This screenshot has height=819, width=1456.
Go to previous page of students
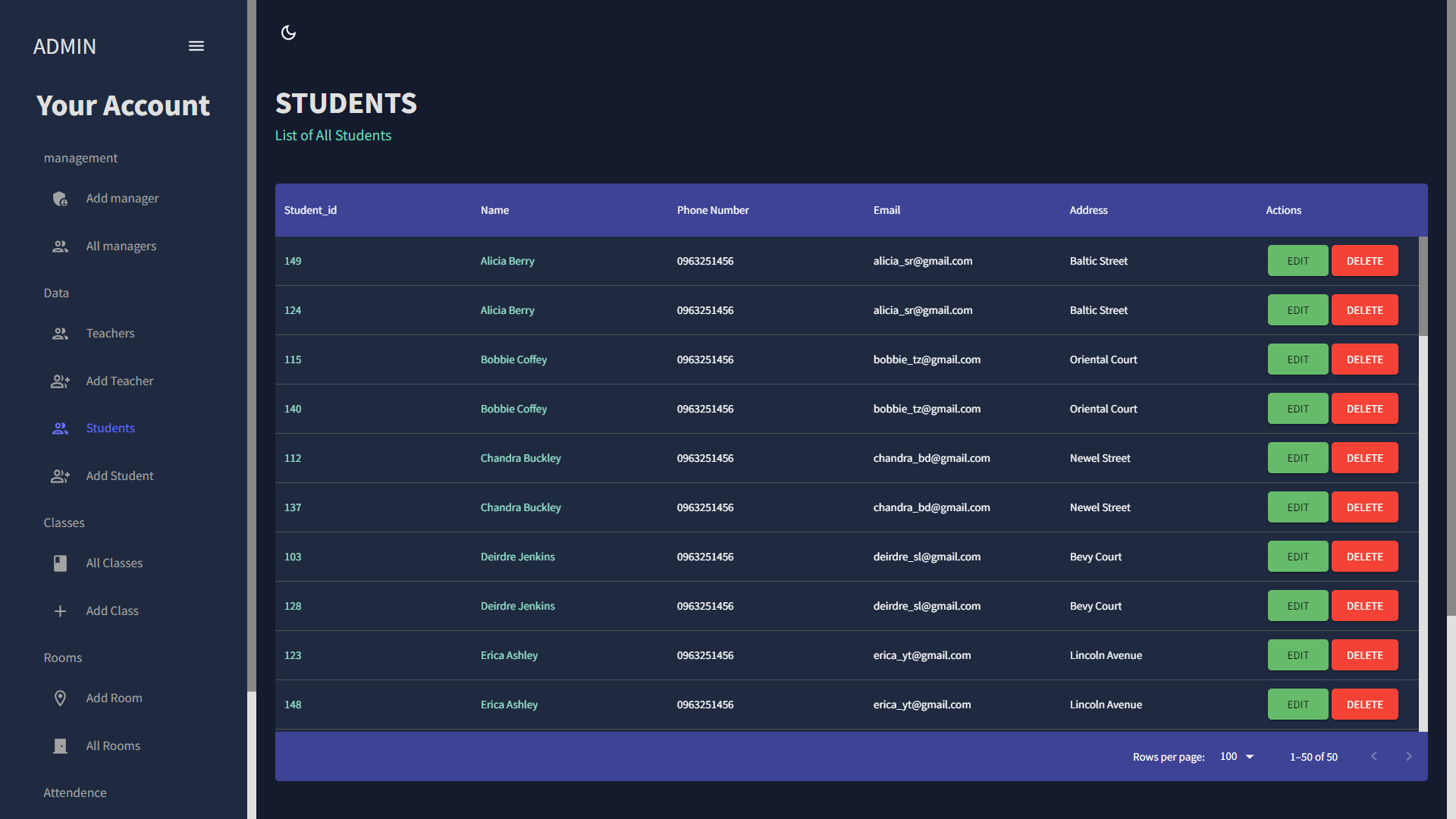click(1373, 757)
